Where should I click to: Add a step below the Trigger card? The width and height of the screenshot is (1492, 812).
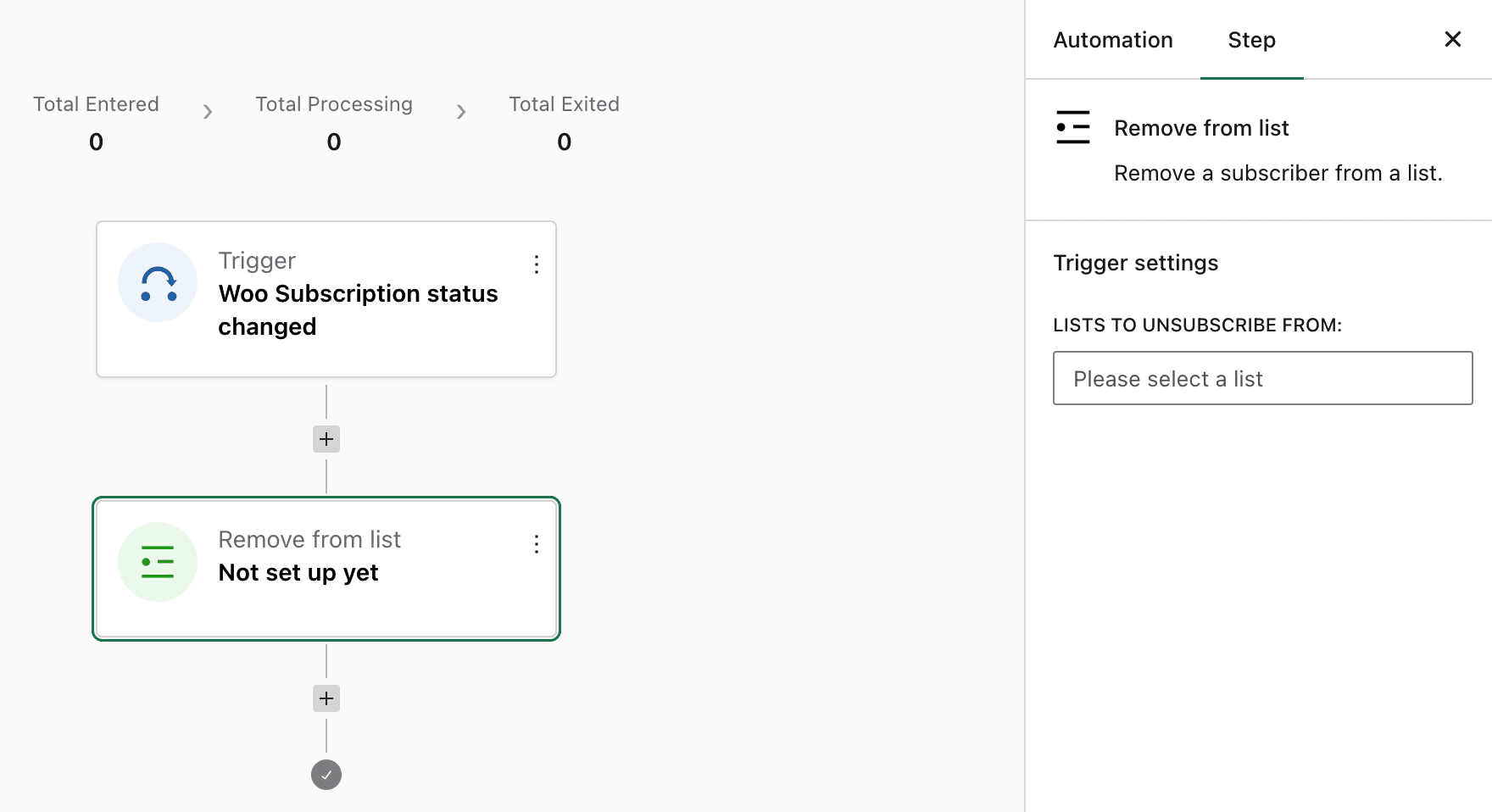point(326,439)
